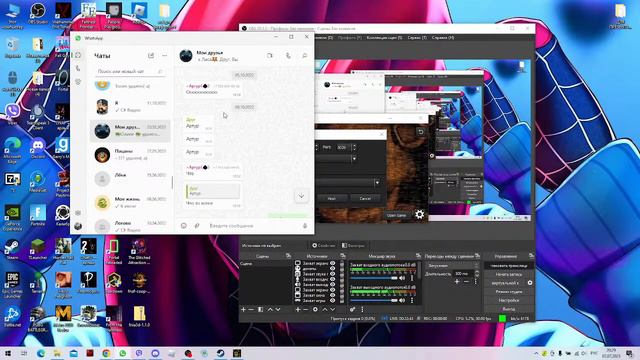Attach a file with the paperclip icon

pos(197,226)
